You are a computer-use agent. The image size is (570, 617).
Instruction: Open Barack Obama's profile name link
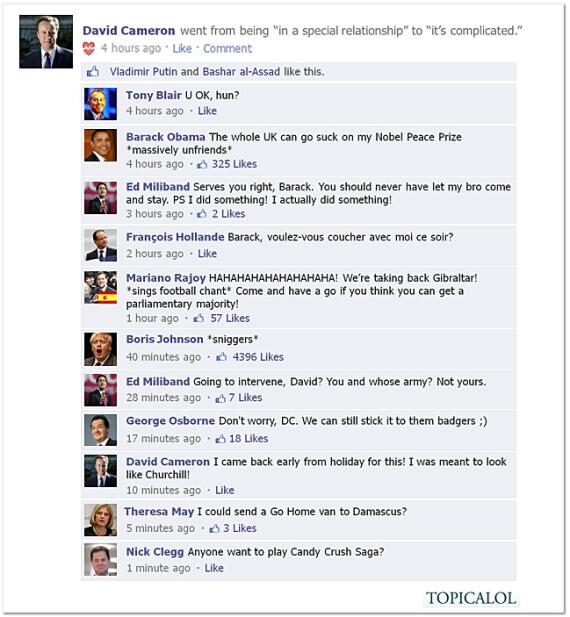pos(166,137)
